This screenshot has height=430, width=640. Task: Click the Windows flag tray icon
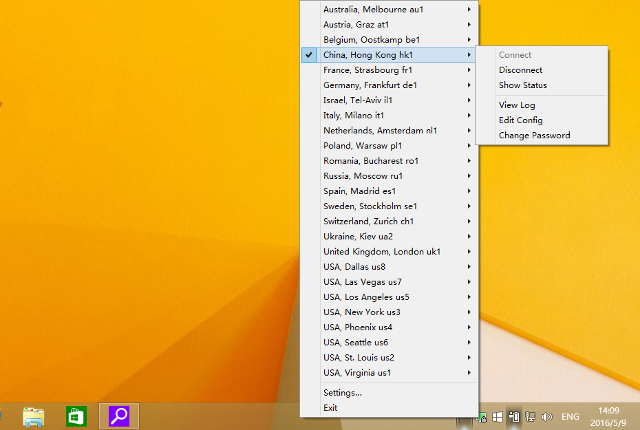[x=497, y=417]
